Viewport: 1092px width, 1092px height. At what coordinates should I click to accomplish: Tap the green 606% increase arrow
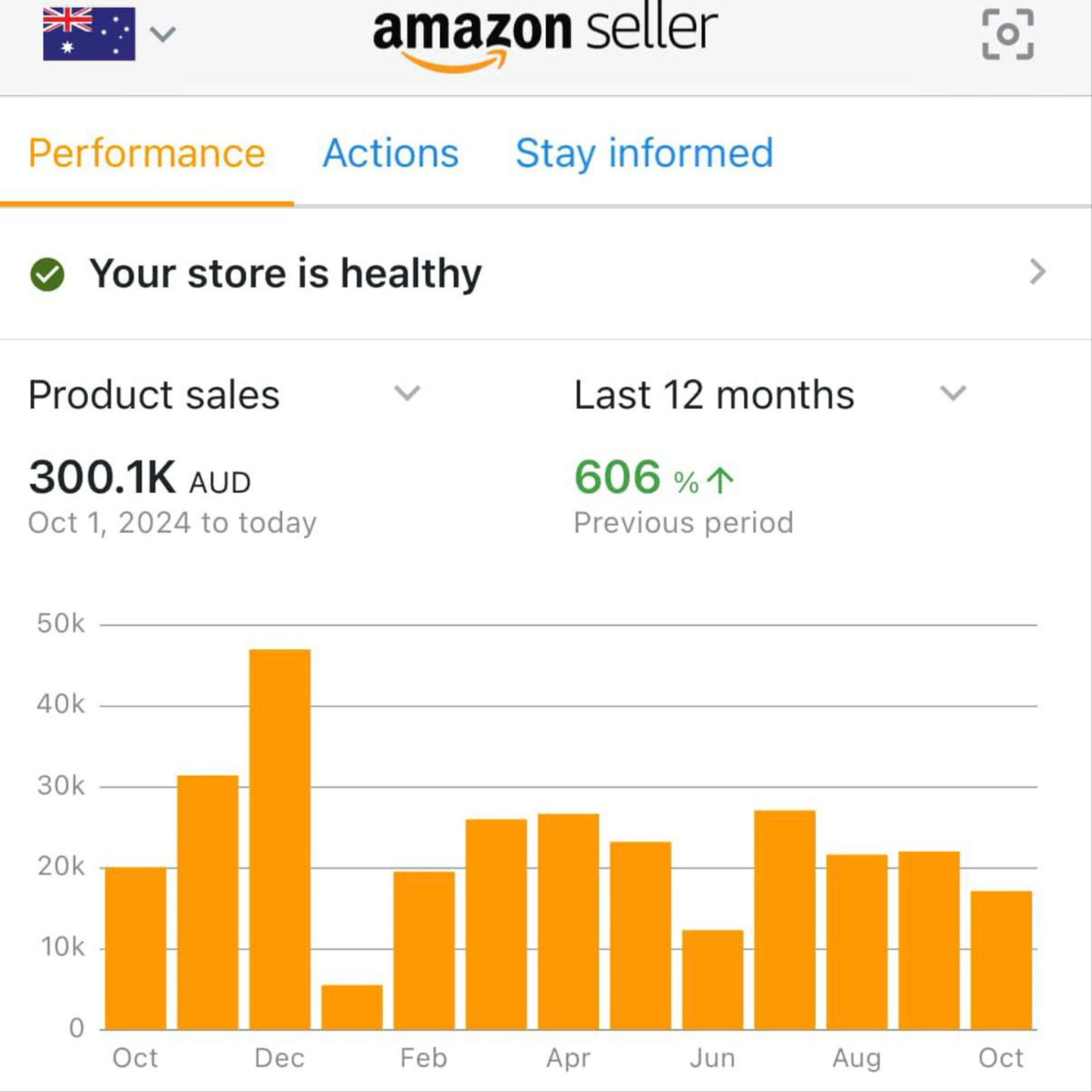point(720,480)
